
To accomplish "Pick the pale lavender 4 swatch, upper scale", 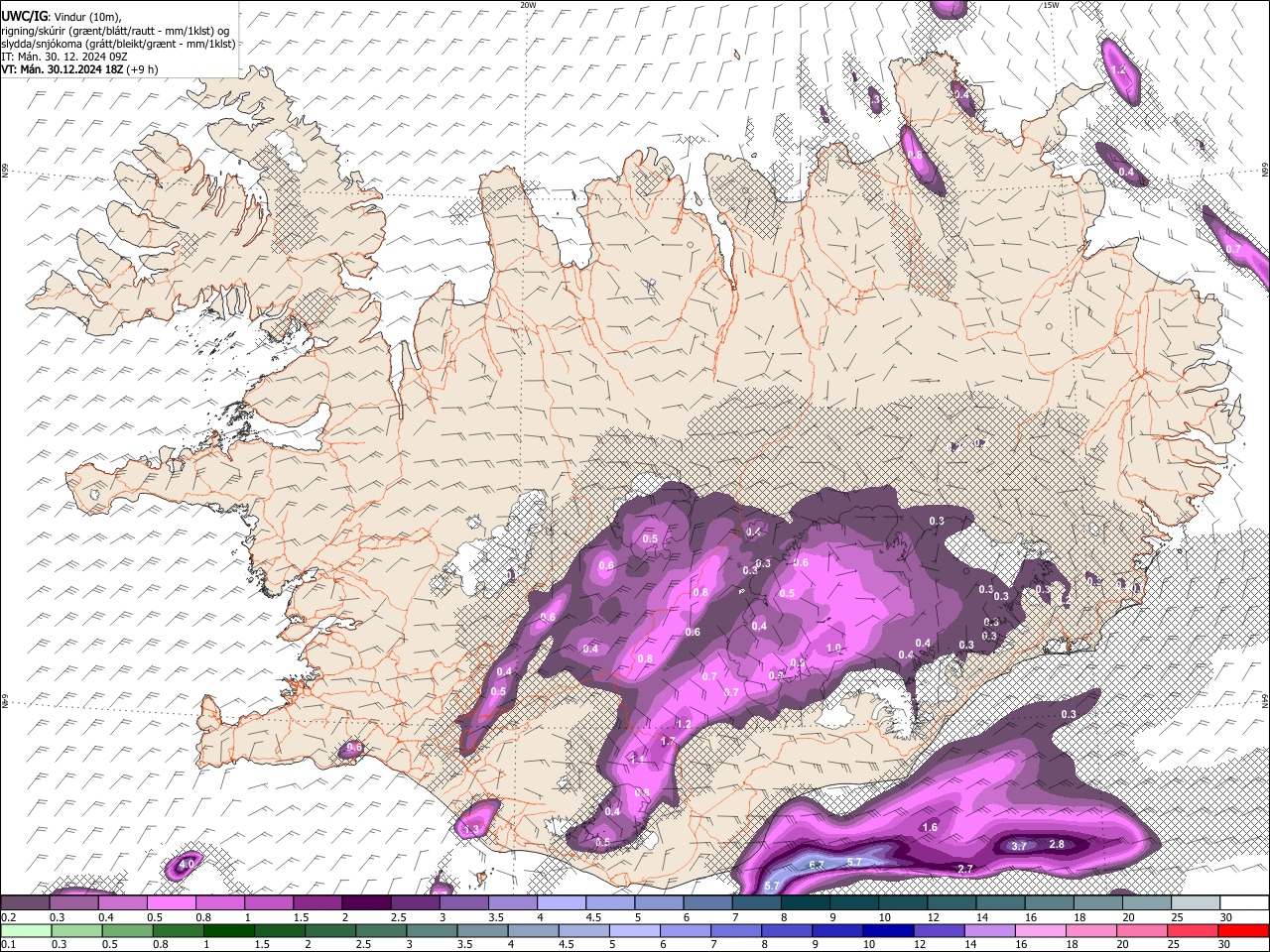I will (562, 902).
